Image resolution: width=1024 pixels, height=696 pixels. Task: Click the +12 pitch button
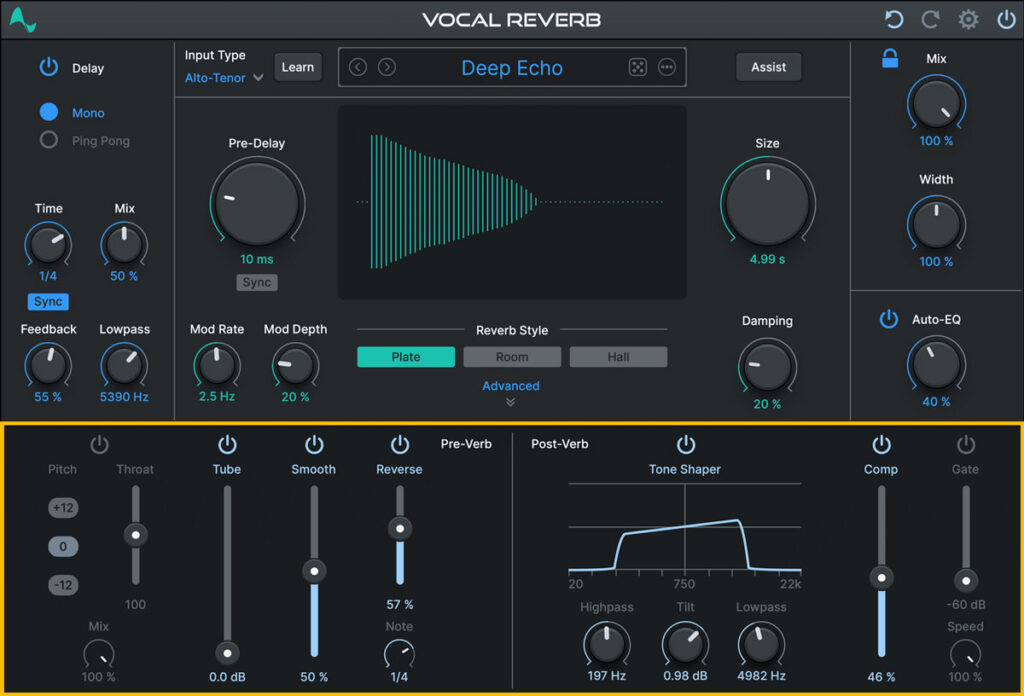point(63,507)
